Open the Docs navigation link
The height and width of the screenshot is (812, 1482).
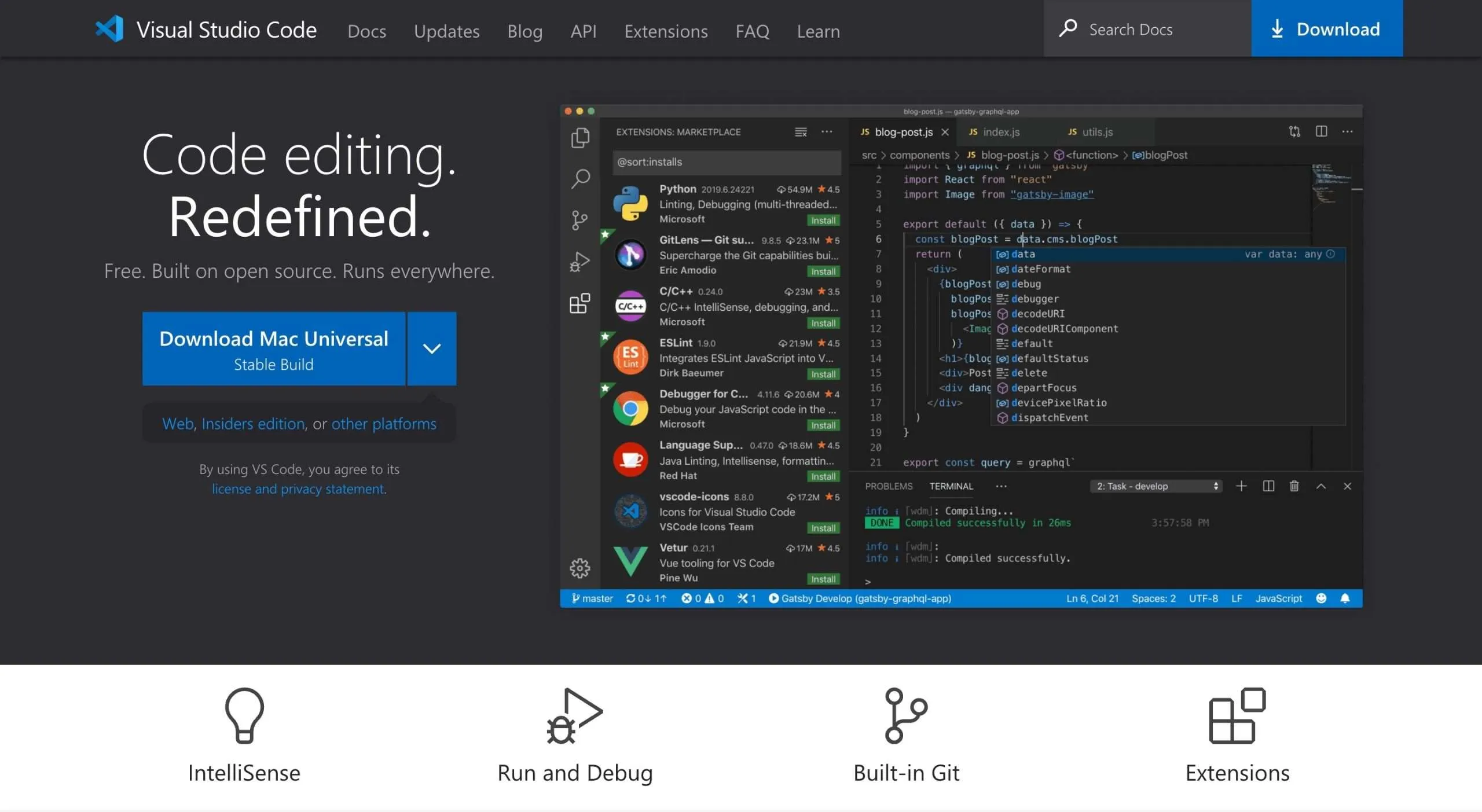[366, 31]
